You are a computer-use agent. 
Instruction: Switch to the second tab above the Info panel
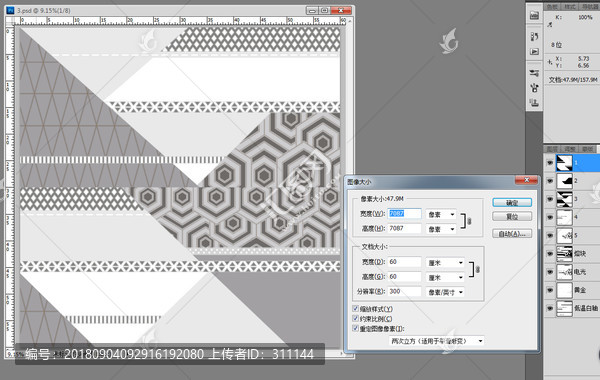(570, 7)
